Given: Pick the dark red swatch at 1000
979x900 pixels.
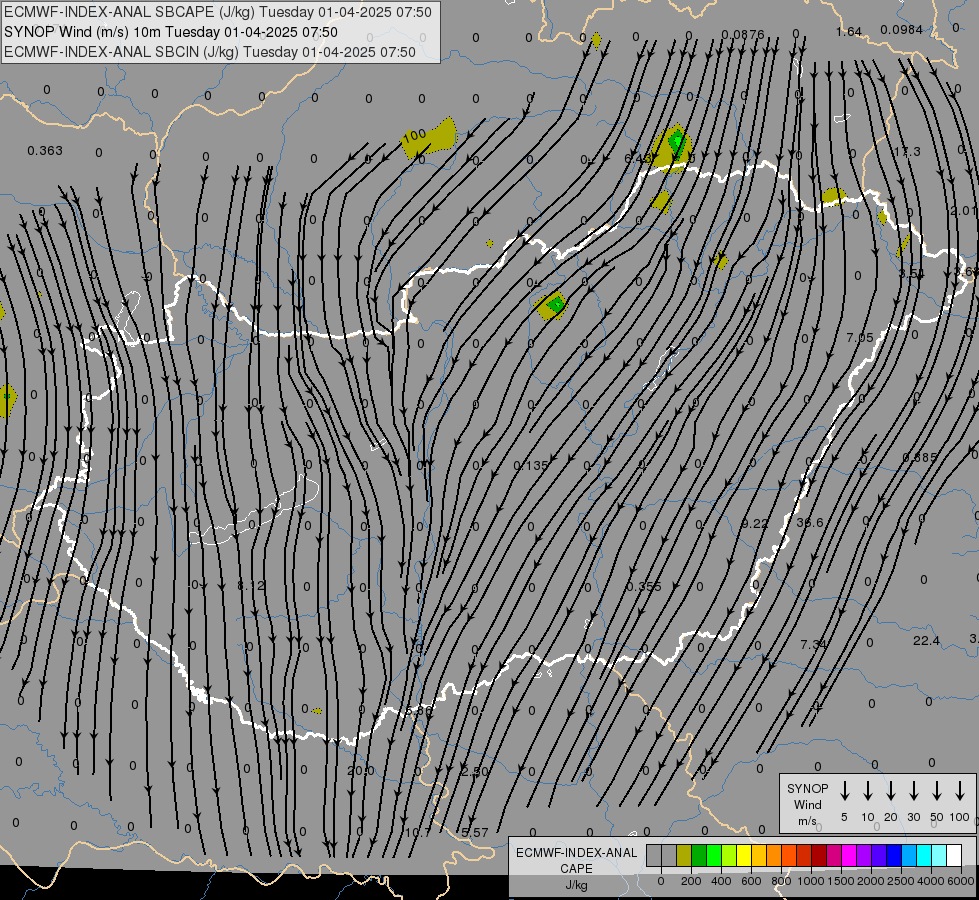Looking at the screenshot, I should click(x=819, y=855).
